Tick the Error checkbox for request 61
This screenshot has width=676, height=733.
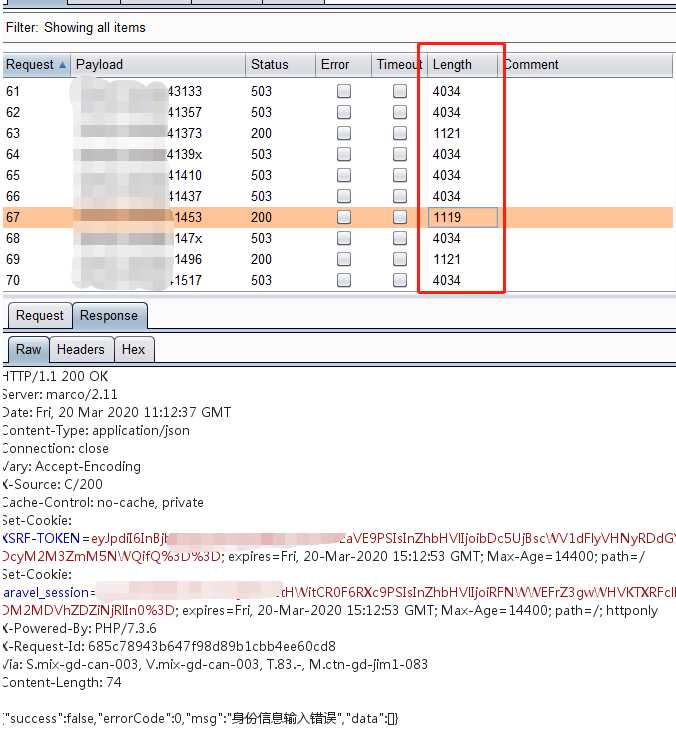point(344,91)
